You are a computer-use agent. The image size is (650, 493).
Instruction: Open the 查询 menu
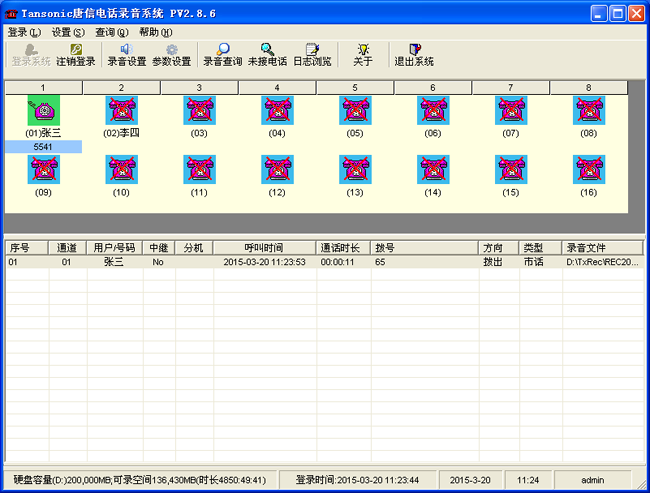(111, 32)
